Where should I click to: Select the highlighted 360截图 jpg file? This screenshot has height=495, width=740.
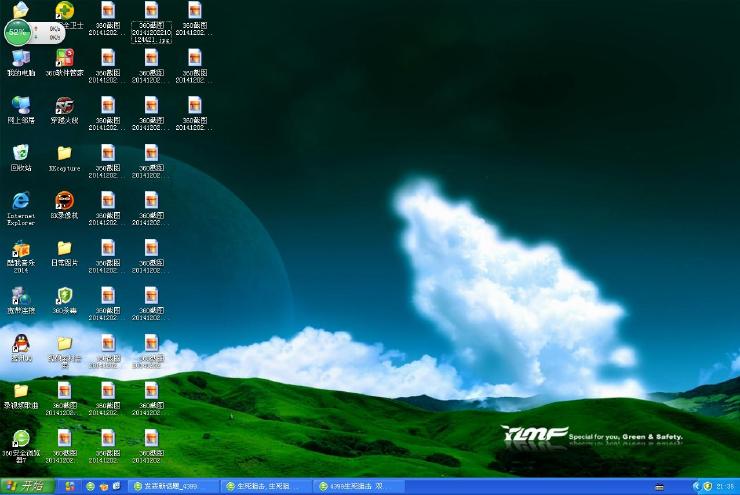click(x=151, y=22)
